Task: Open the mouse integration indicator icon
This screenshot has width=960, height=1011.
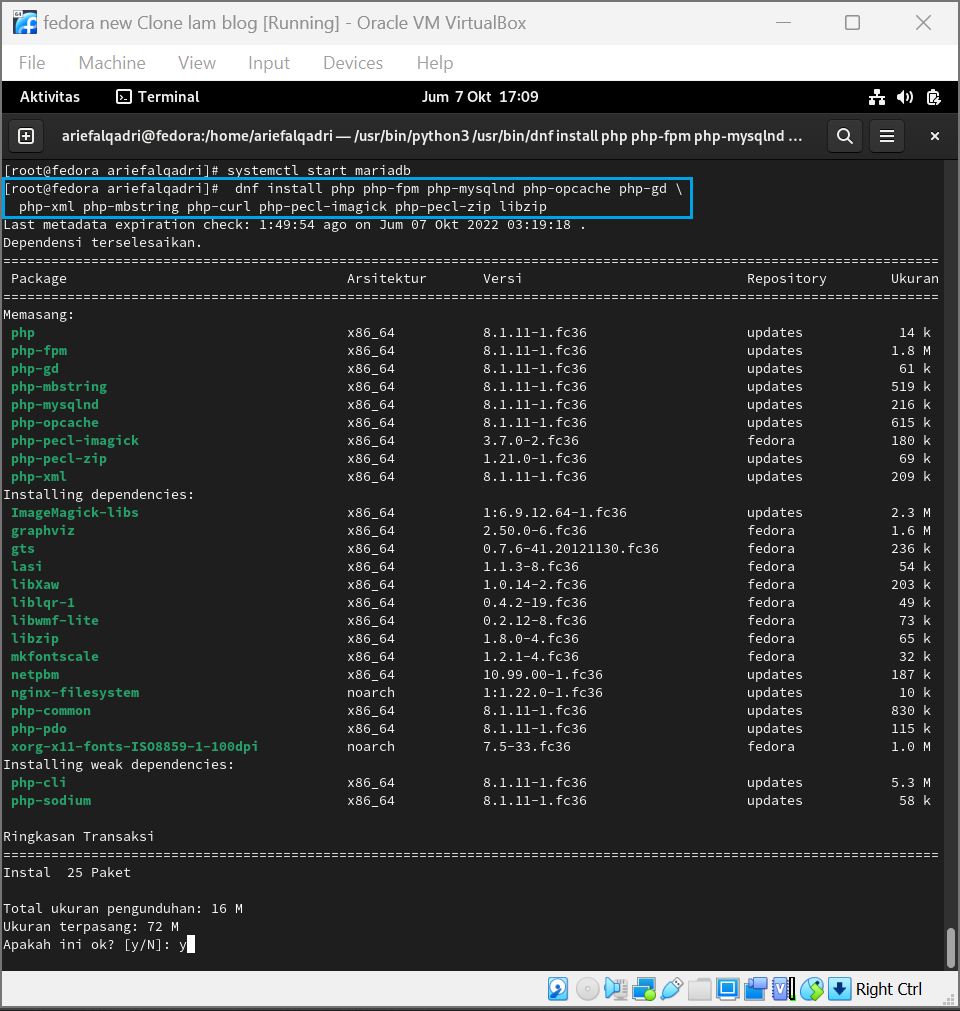Action: [x=812, y=988]
